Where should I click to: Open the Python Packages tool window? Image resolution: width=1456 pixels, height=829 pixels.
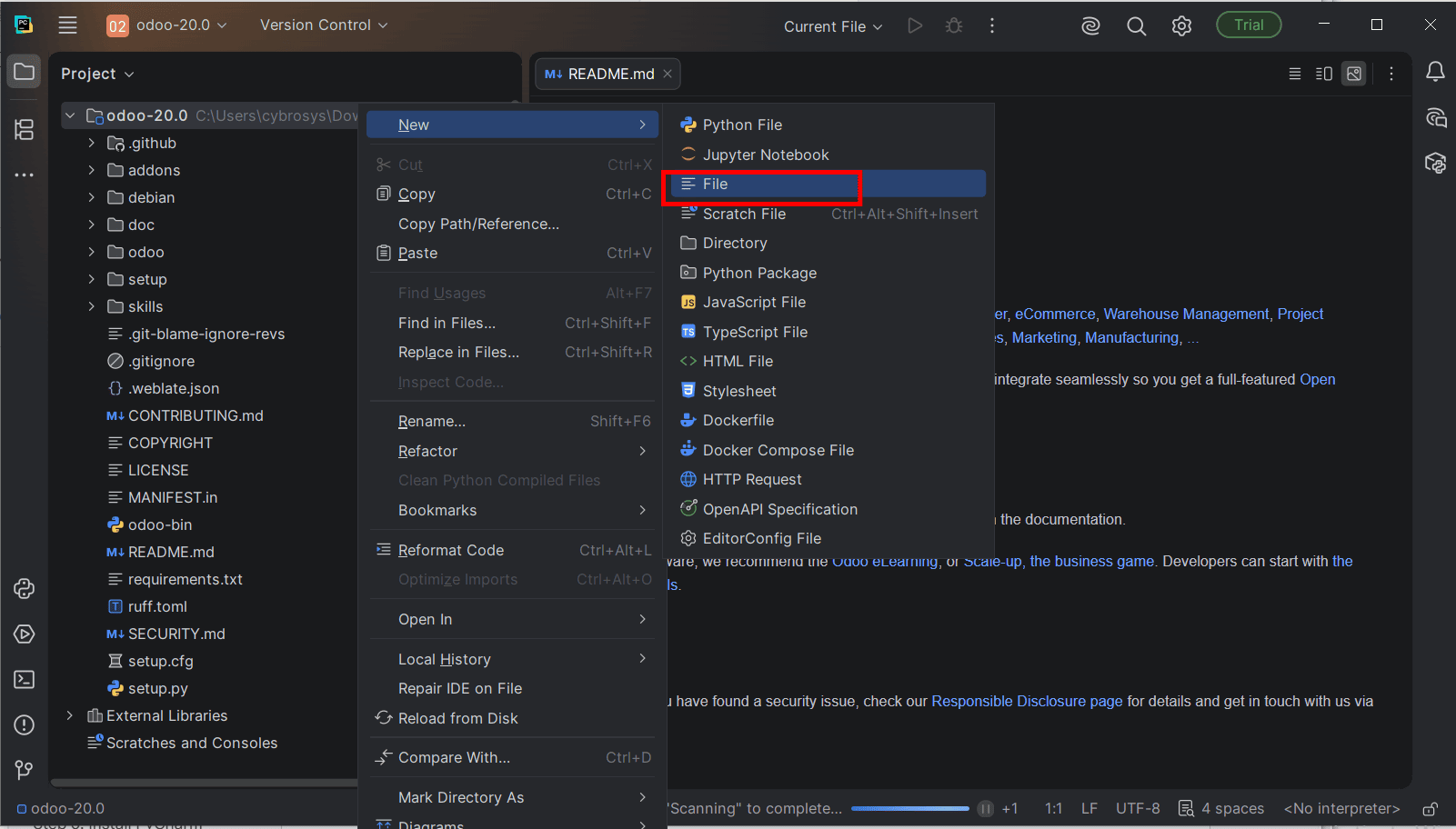click(x=25, y=588)
